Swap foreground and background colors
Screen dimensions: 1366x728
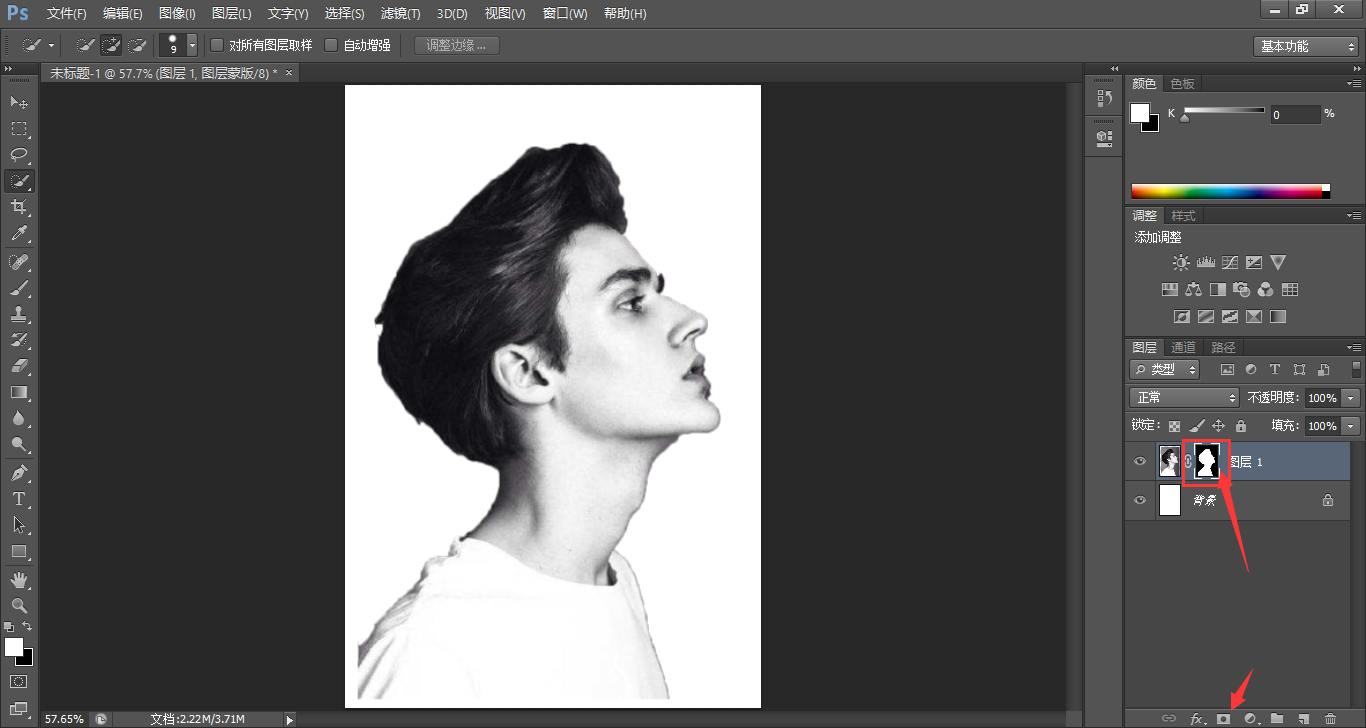pos(27,627)
